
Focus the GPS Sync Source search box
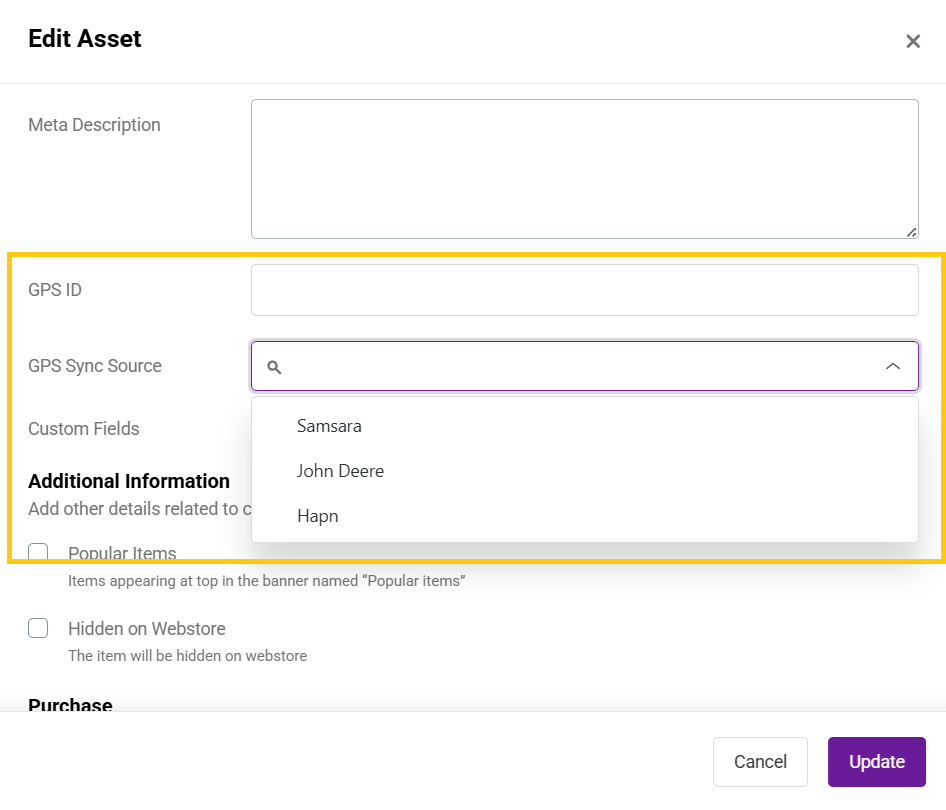(580, 367)
